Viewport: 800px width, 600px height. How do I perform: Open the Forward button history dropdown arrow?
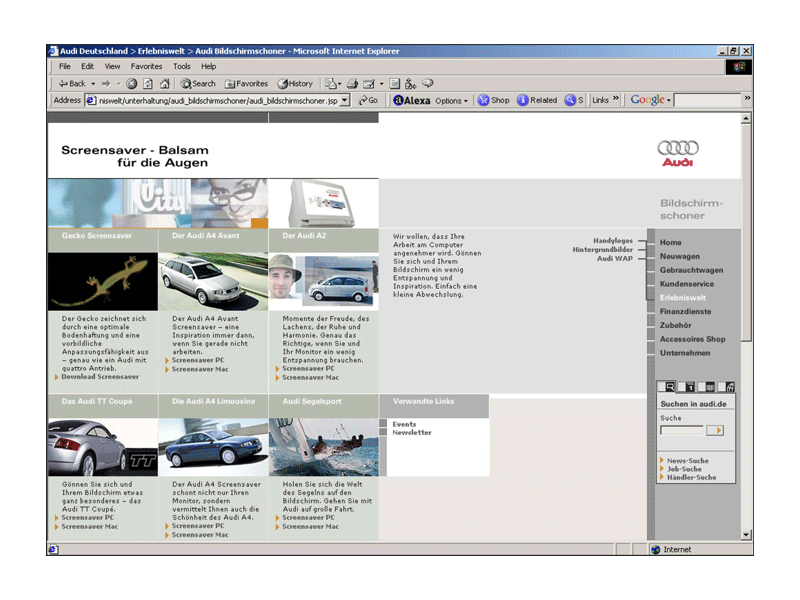pyautogui.click(x=118, y=84)
